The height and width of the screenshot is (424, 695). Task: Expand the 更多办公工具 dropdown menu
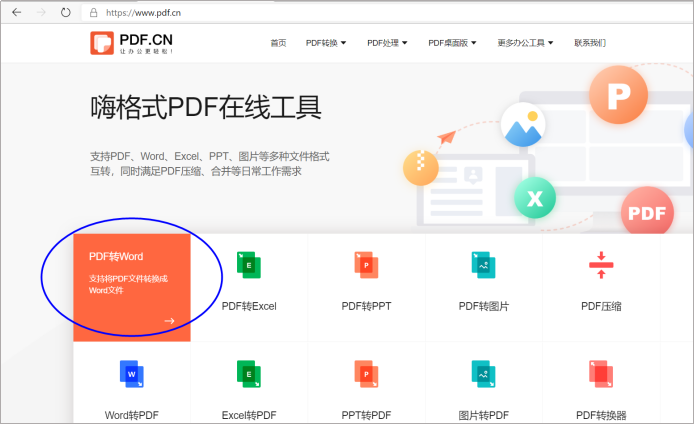(525, 43)
